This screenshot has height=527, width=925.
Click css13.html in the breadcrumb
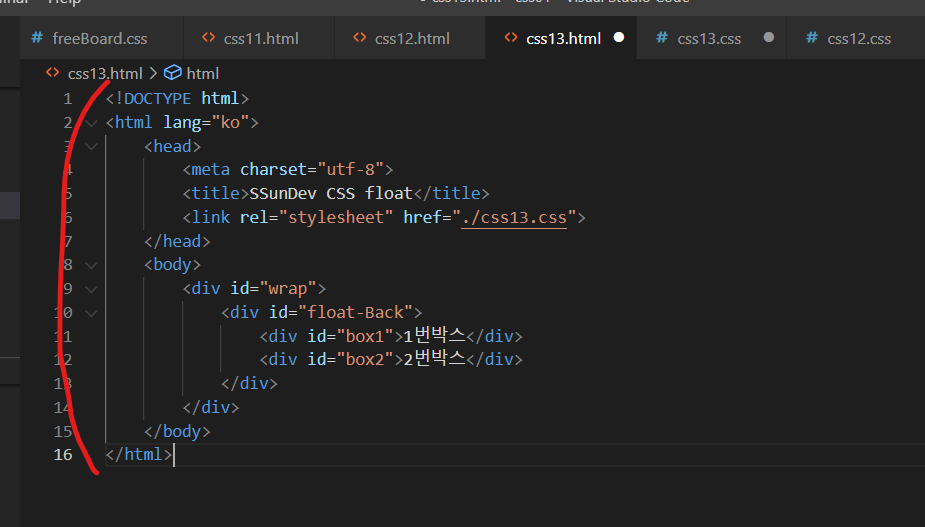[x=105, y=73]
